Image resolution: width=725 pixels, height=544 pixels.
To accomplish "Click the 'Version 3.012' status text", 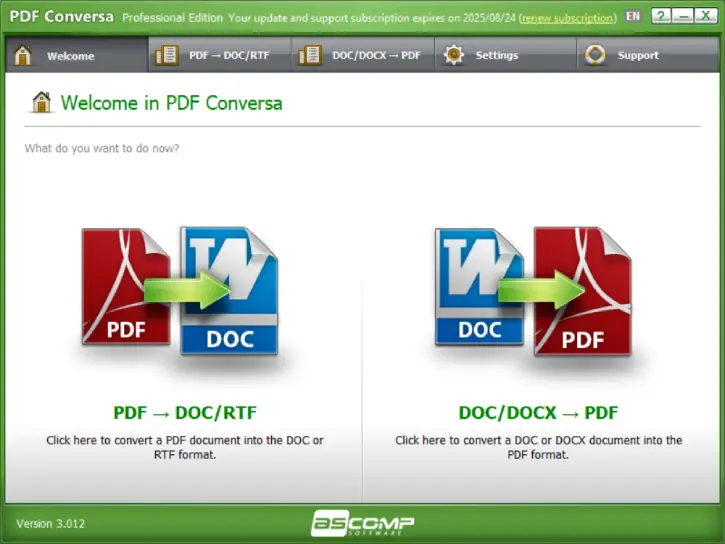I will pos(51,524).
